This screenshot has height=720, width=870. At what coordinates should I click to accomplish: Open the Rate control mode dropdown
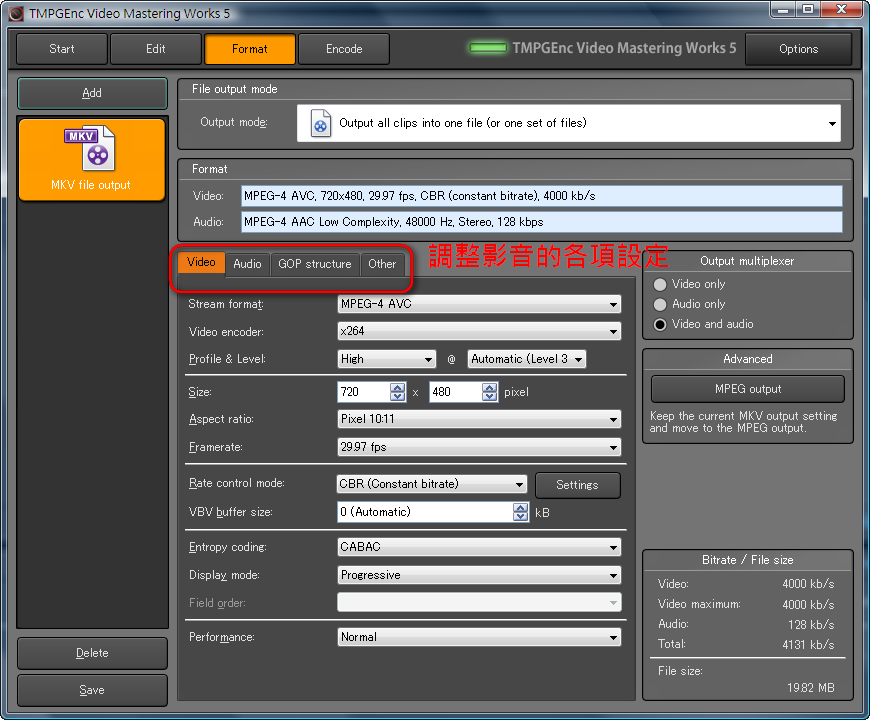432,484
